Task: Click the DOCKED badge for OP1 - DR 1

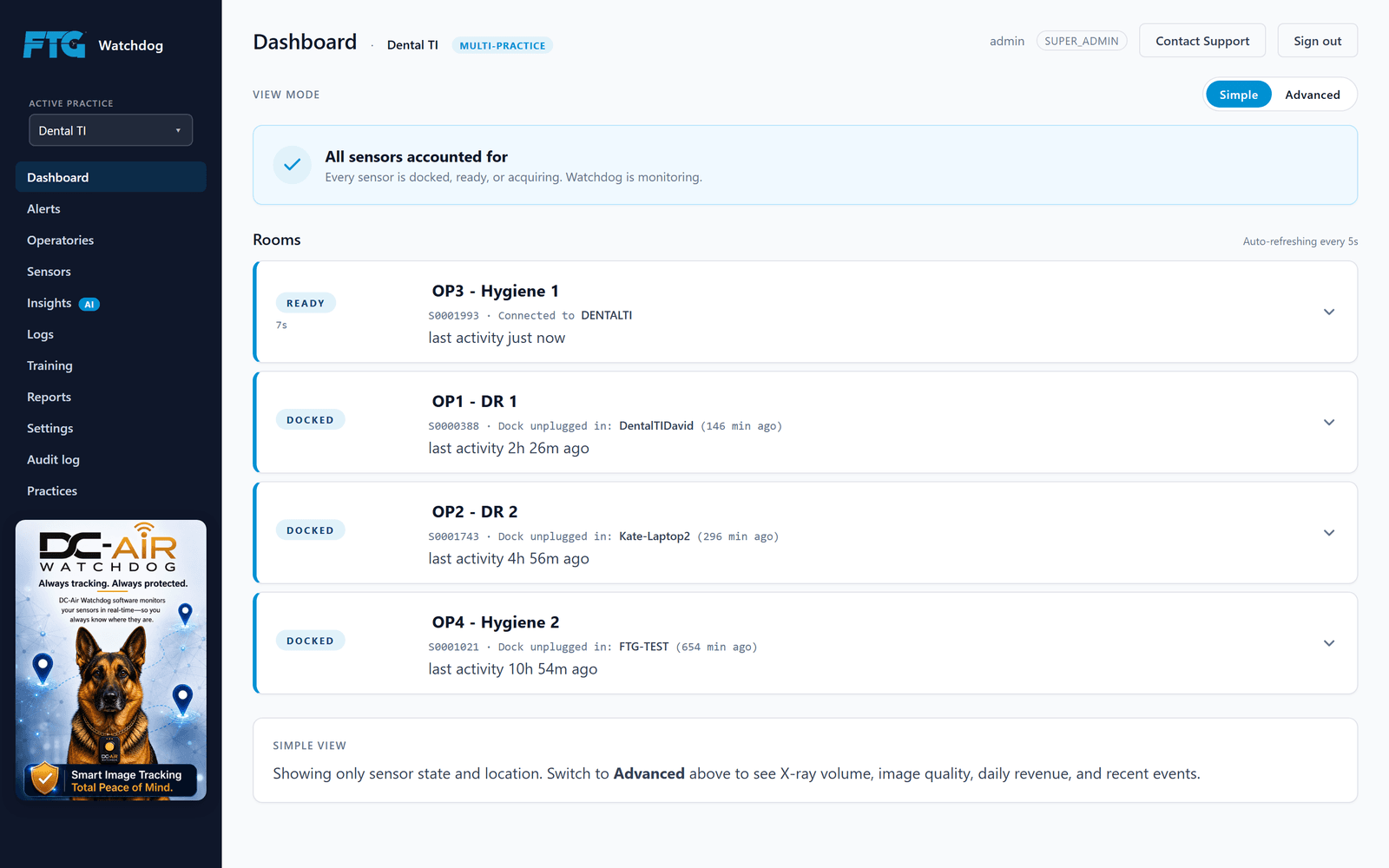Action: (x=310, y=419)
